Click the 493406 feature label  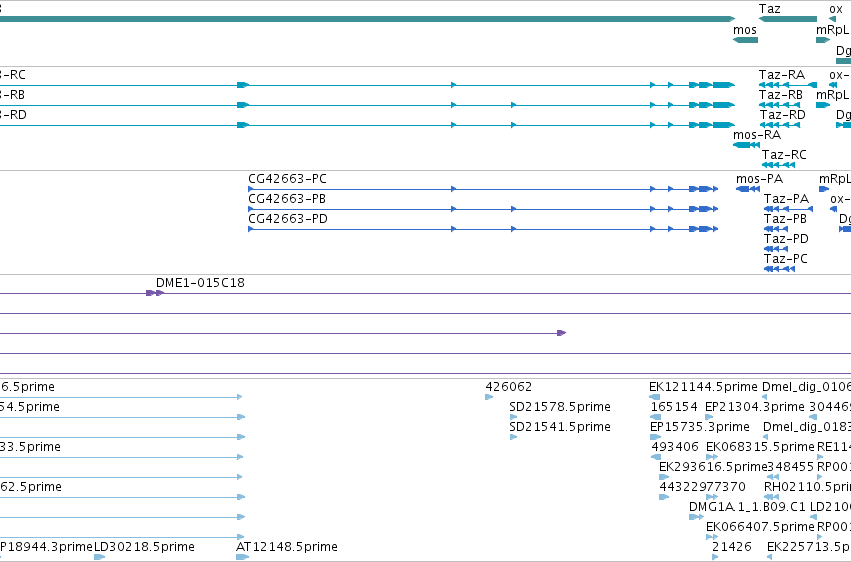675,447
